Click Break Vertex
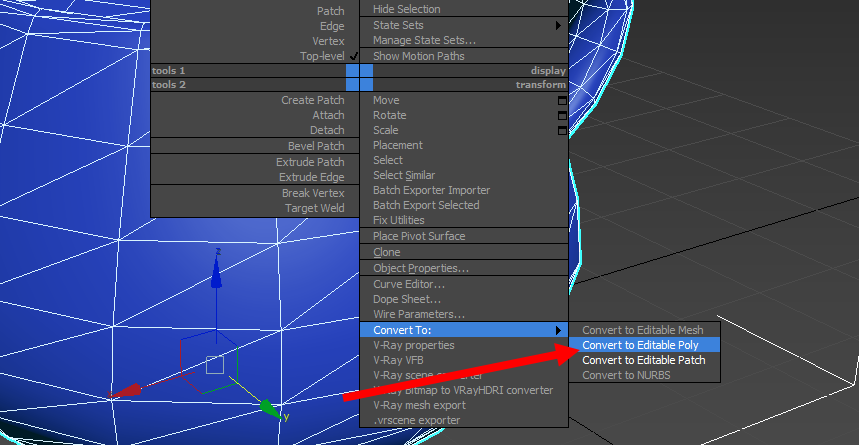 [x=313, y=193]
